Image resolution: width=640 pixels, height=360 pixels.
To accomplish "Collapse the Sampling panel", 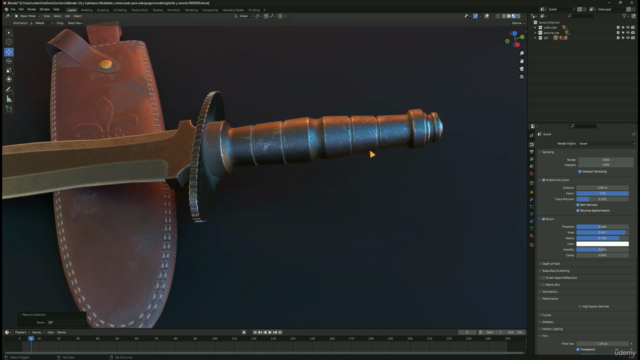I will [x=548, y=152].
